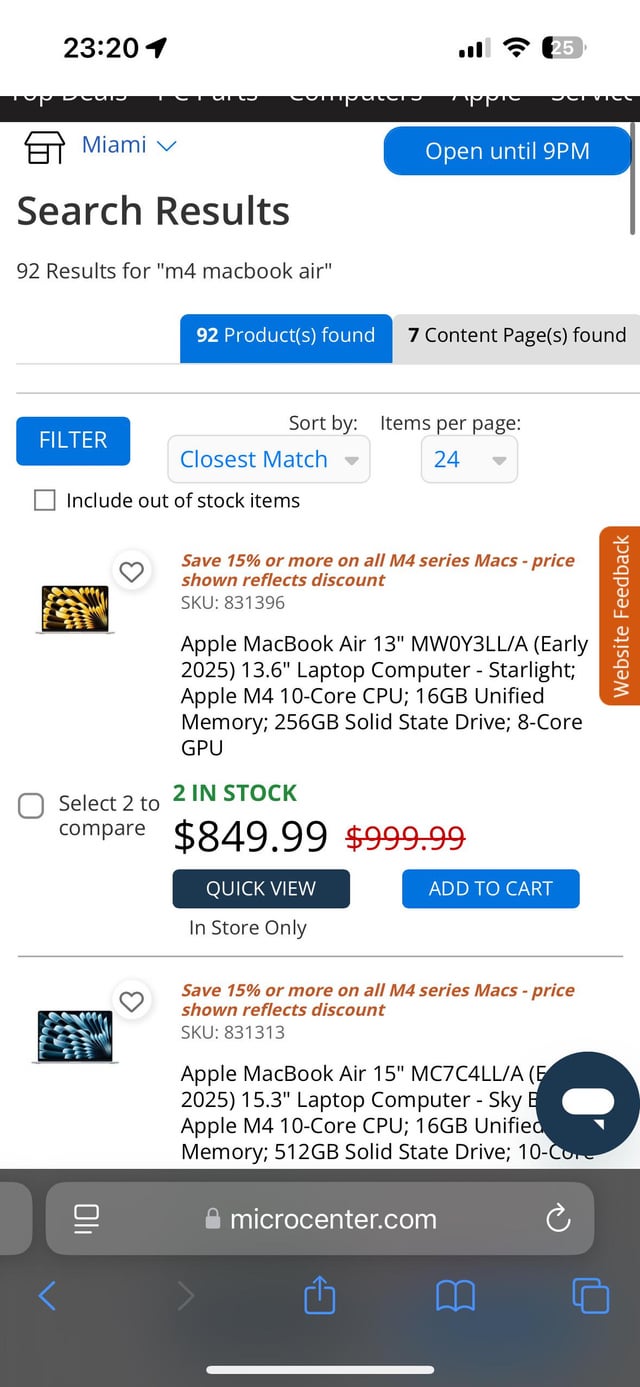Viewport: 640px width, 1387px height.
Task: Open the page reader options icon
Action: (87, 1218)
